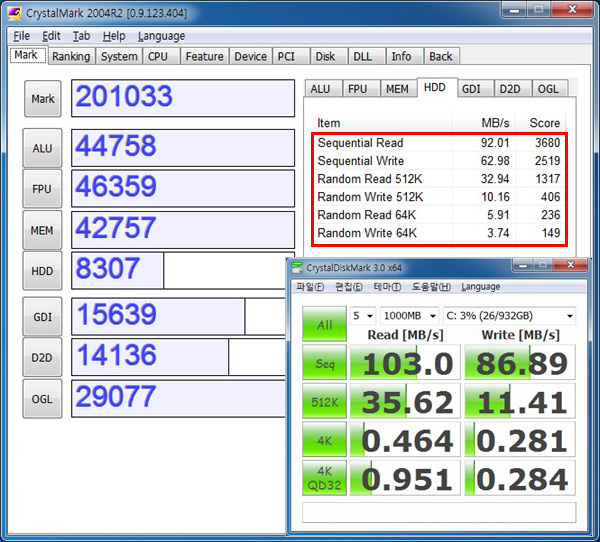
Task: Click the Item column header
Action: [x=382, y=123]
